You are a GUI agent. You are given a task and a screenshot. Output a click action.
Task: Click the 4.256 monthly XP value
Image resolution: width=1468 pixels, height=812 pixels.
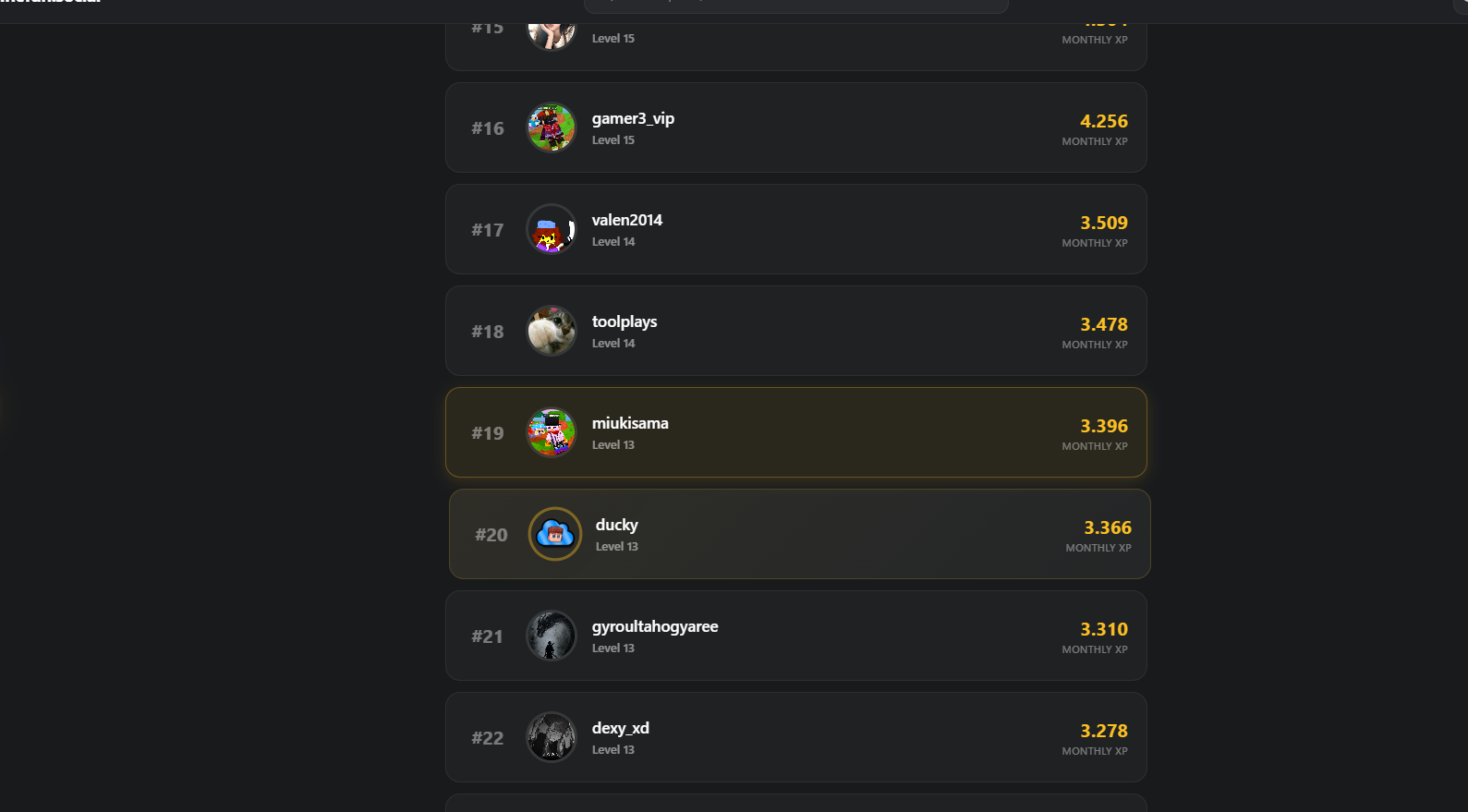tap(1103, 121)
